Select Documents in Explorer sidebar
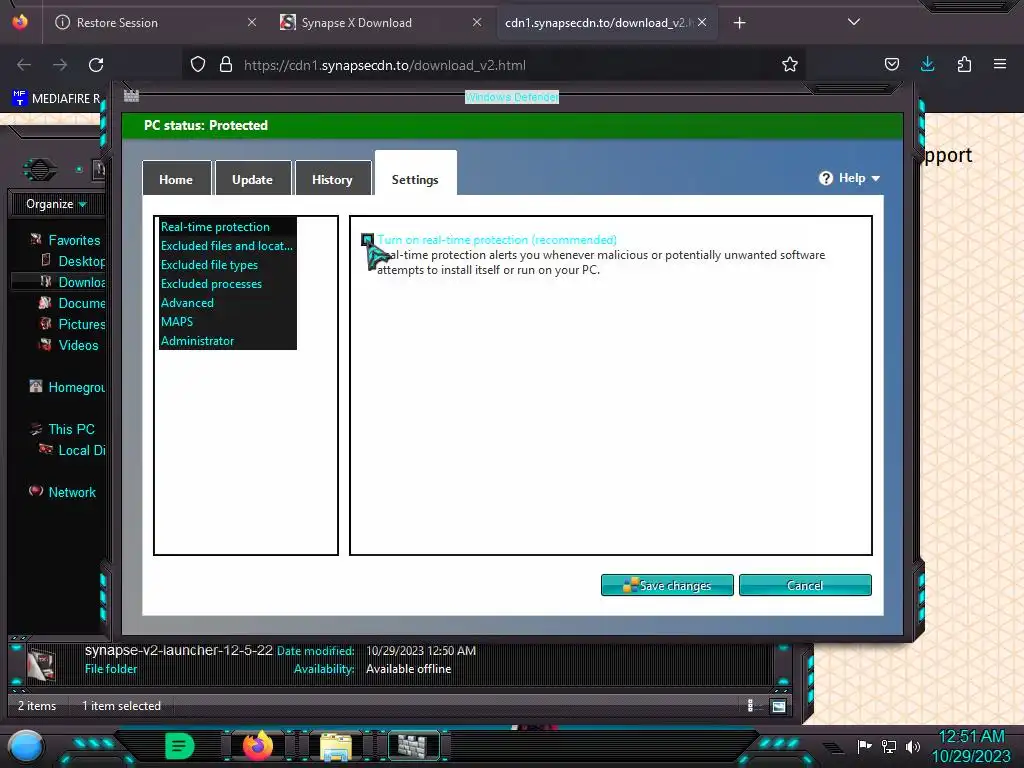This screenshot has height=768, width=1024. (81, 303)
